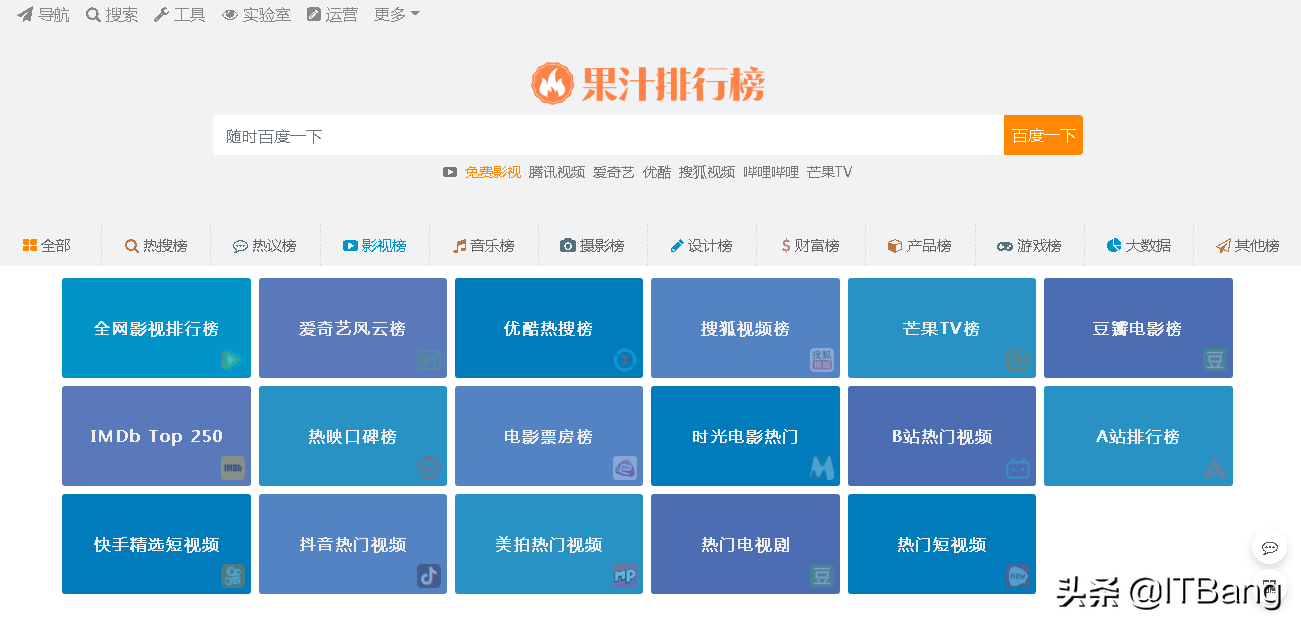Image resolution: width=1301 pixels, height=628 pixels.
Task: Open the 免费影视 link
Action: pos(493,172)
